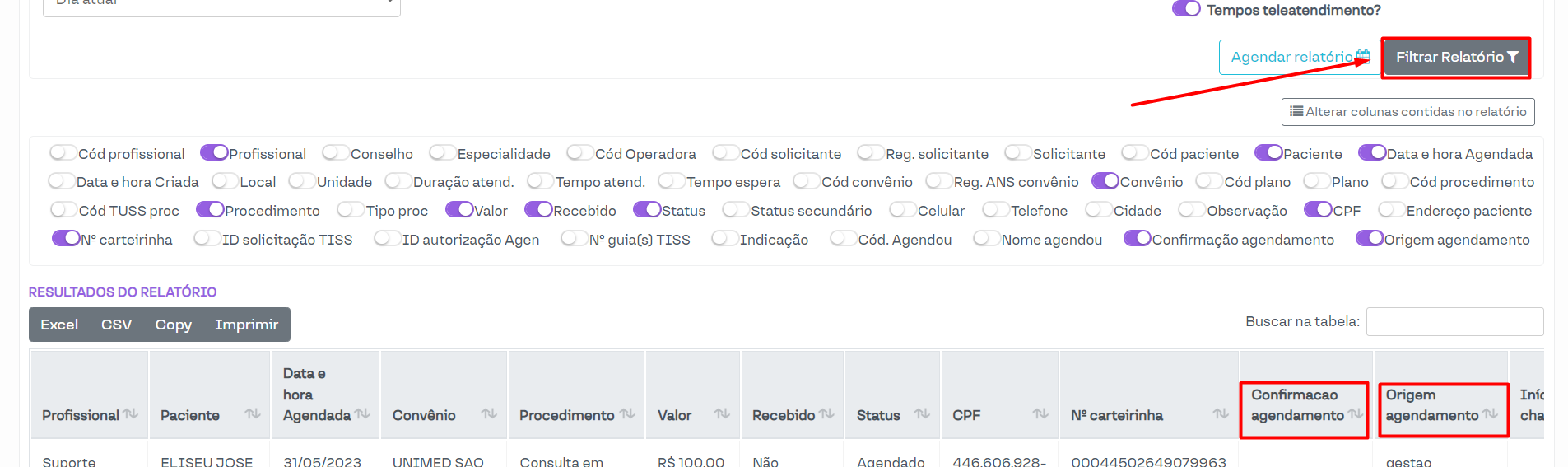Export results as CSV
This screenshot has height=467, width=1568.
(x=116, y=325)
